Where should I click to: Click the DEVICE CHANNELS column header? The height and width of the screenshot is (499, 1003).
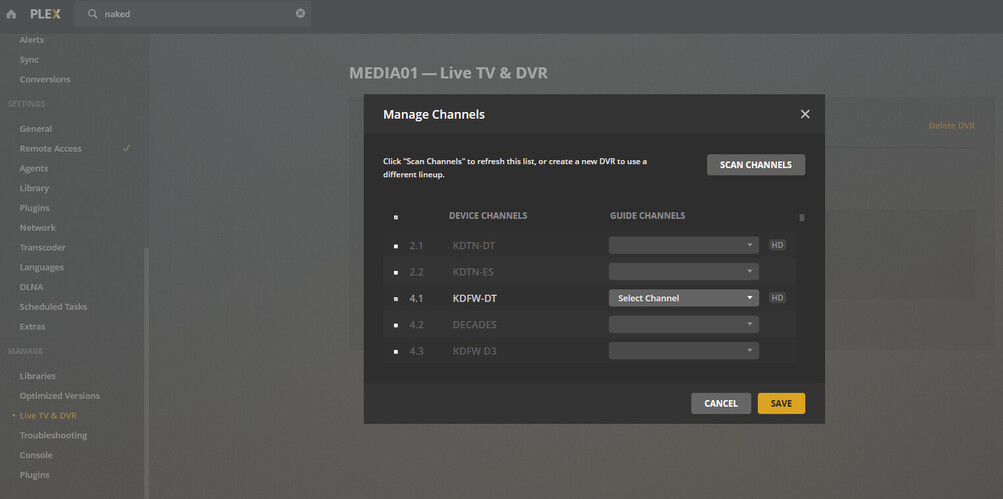coord(488,216)
